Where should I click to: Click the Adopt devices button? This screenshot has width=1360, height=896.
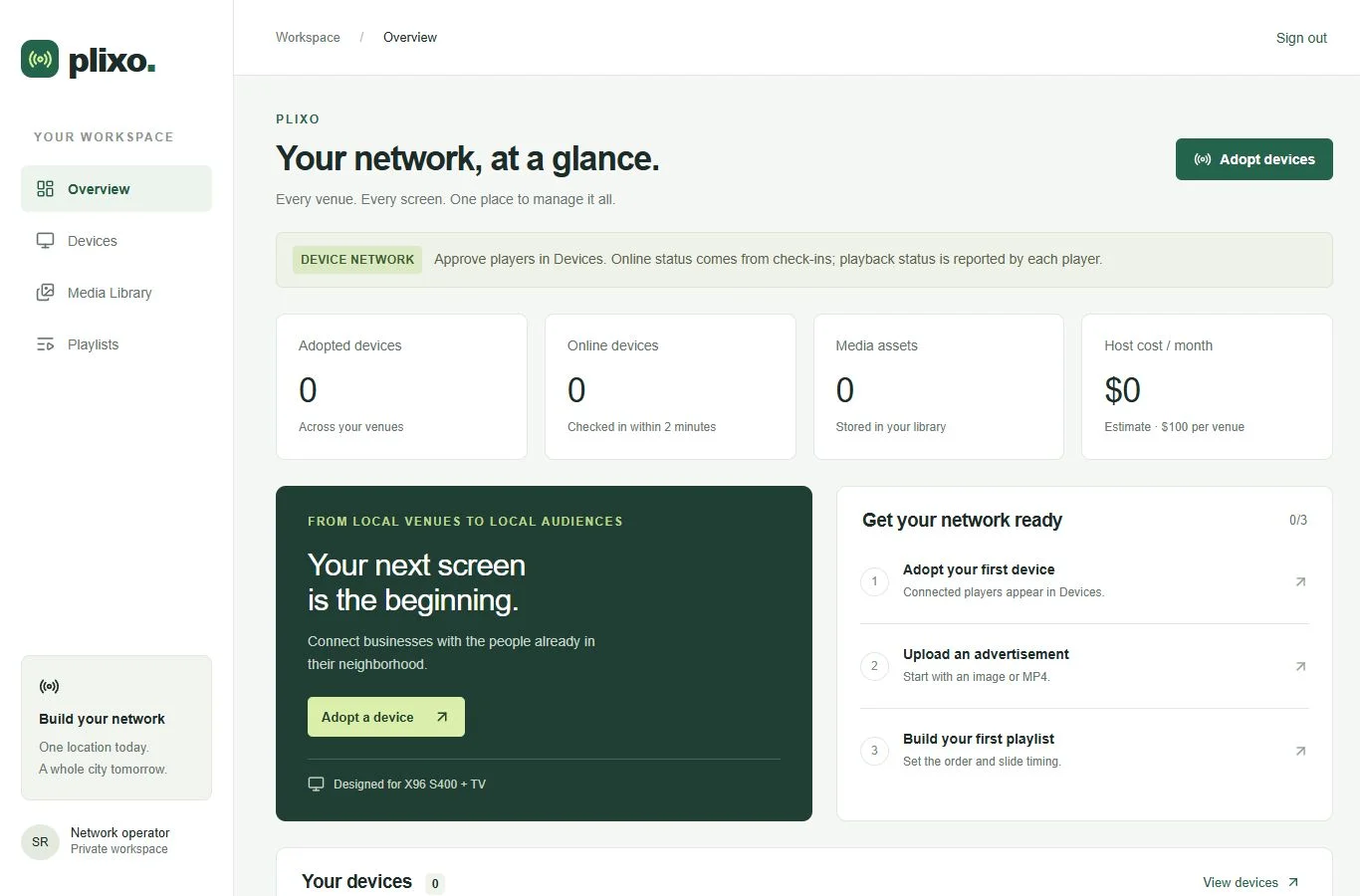(1253, 159)
